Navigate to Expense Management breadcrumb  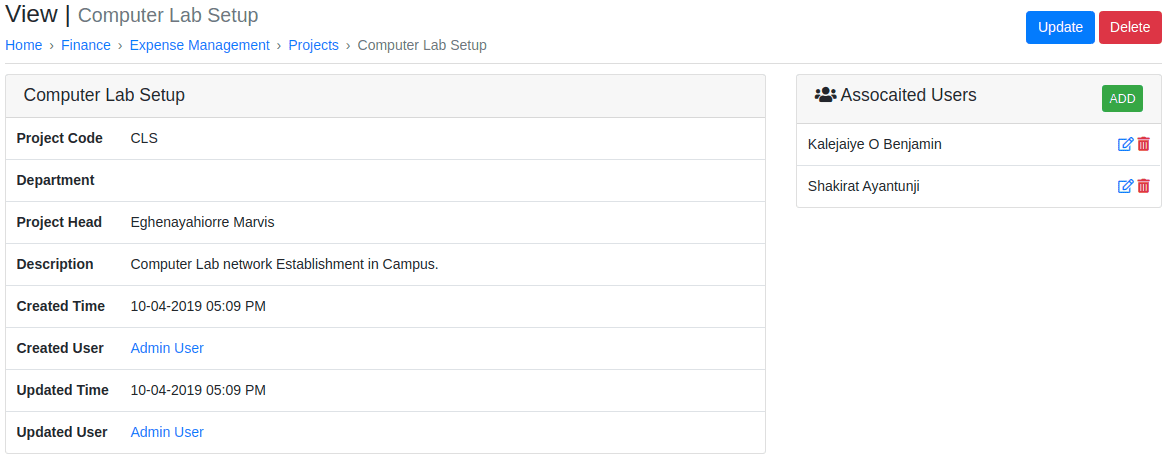point(199,45)
